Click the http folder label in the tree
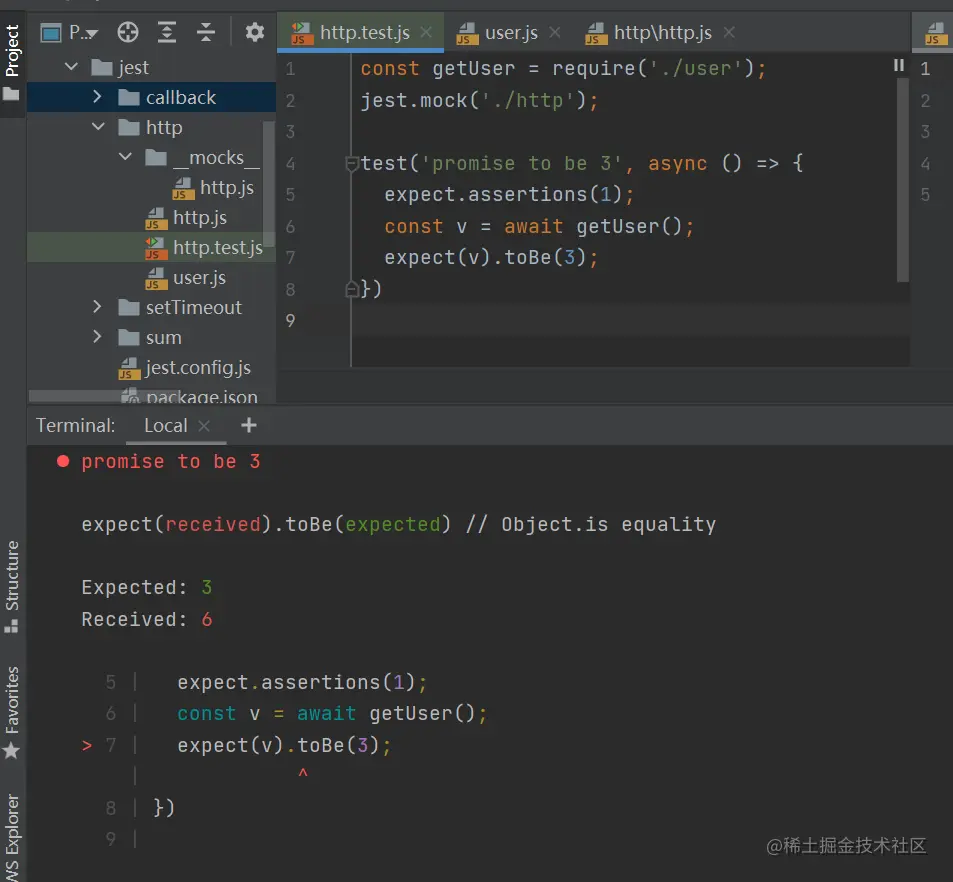Screen dimensions: 953x882 click(164, 128)
